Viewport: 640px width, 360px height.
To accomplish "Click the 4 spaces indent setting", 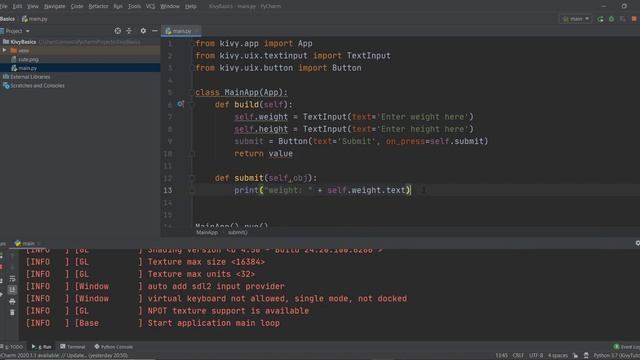I will (558, 356).
